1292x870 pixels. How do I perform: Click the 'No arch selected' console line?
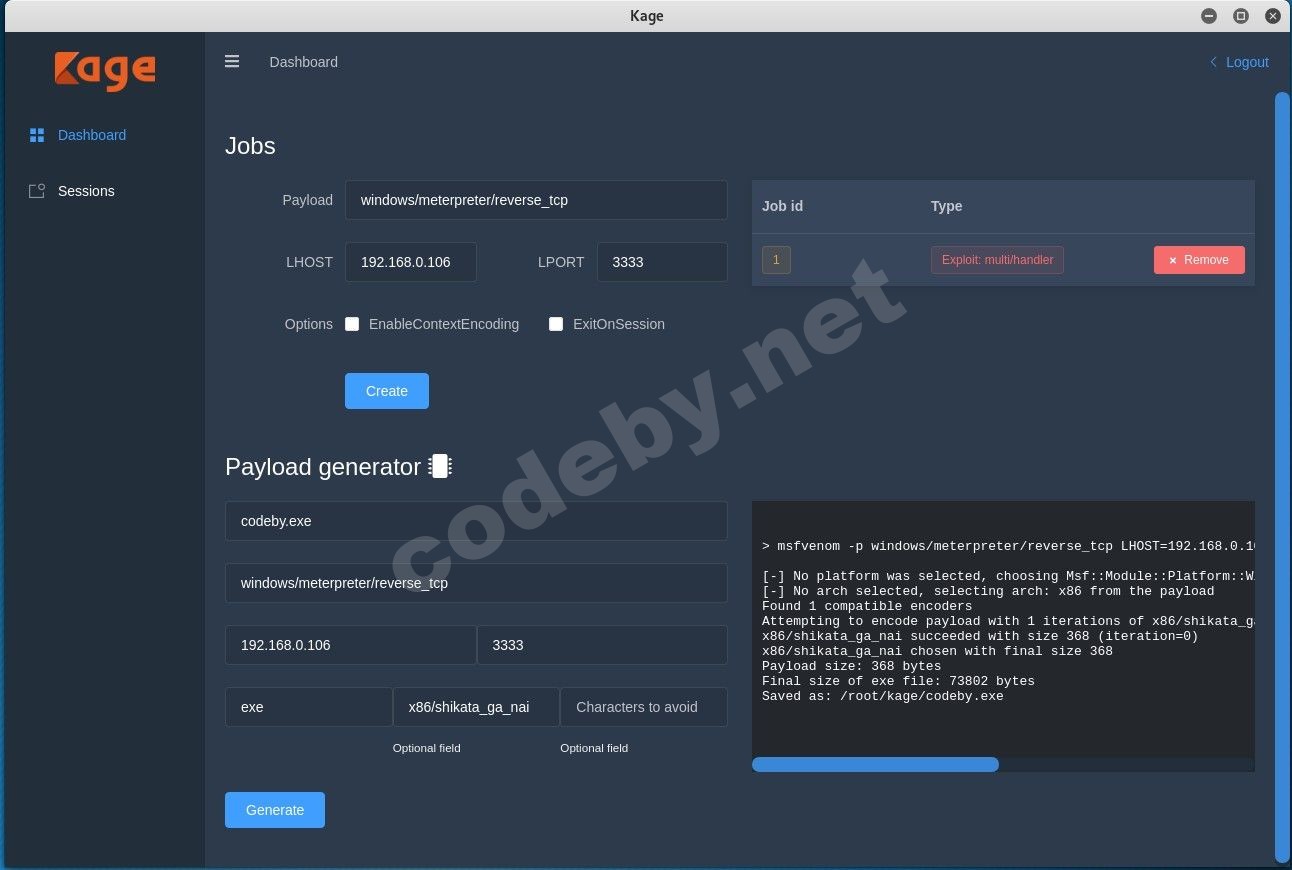(988, 591)
